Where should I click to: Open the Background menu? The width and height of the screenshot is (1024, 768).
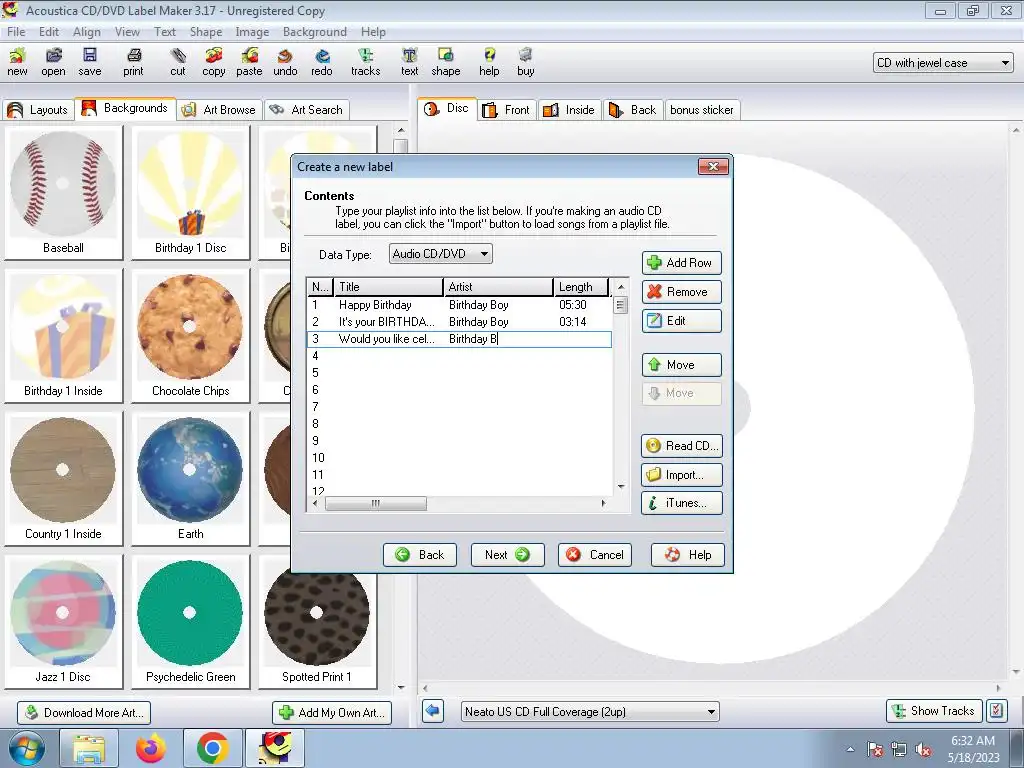[x=315, y=32]
